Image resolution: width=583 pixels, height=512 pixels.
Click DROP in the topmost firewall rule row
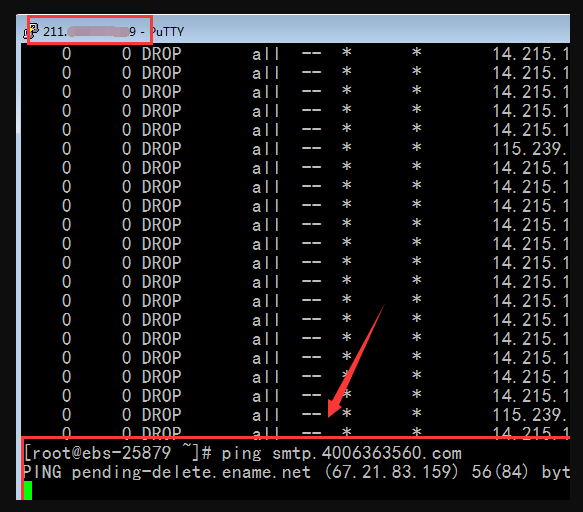pos(161,54)
